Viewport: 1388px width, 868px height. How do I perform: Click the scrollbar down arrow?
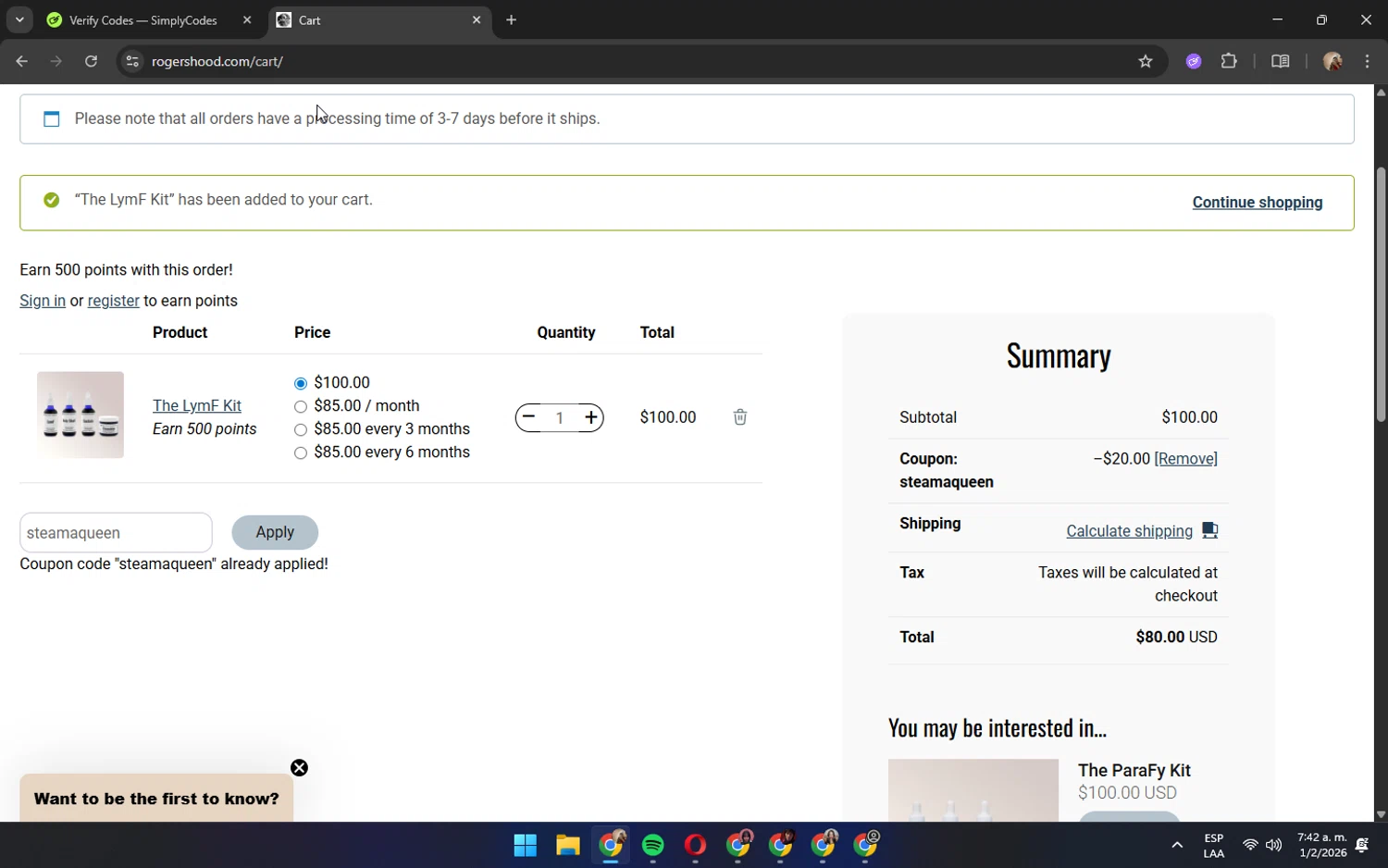click(x=1381, y=815)
